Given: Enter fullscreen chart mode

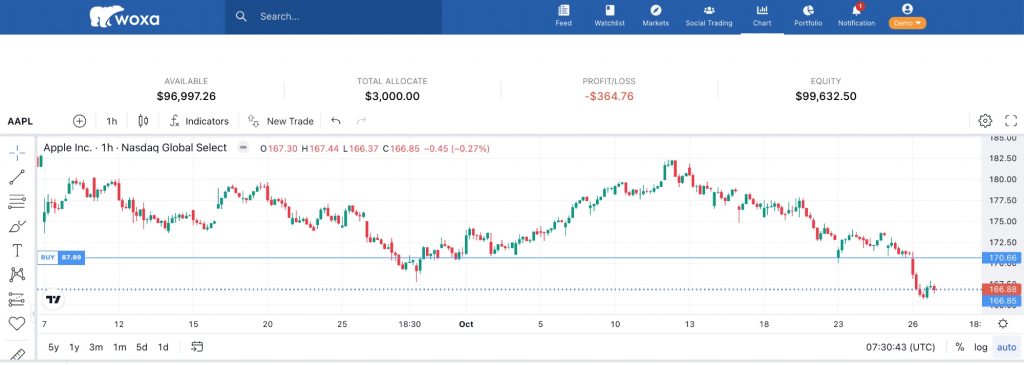Looking at the screenshot, I should [1011, 121].
